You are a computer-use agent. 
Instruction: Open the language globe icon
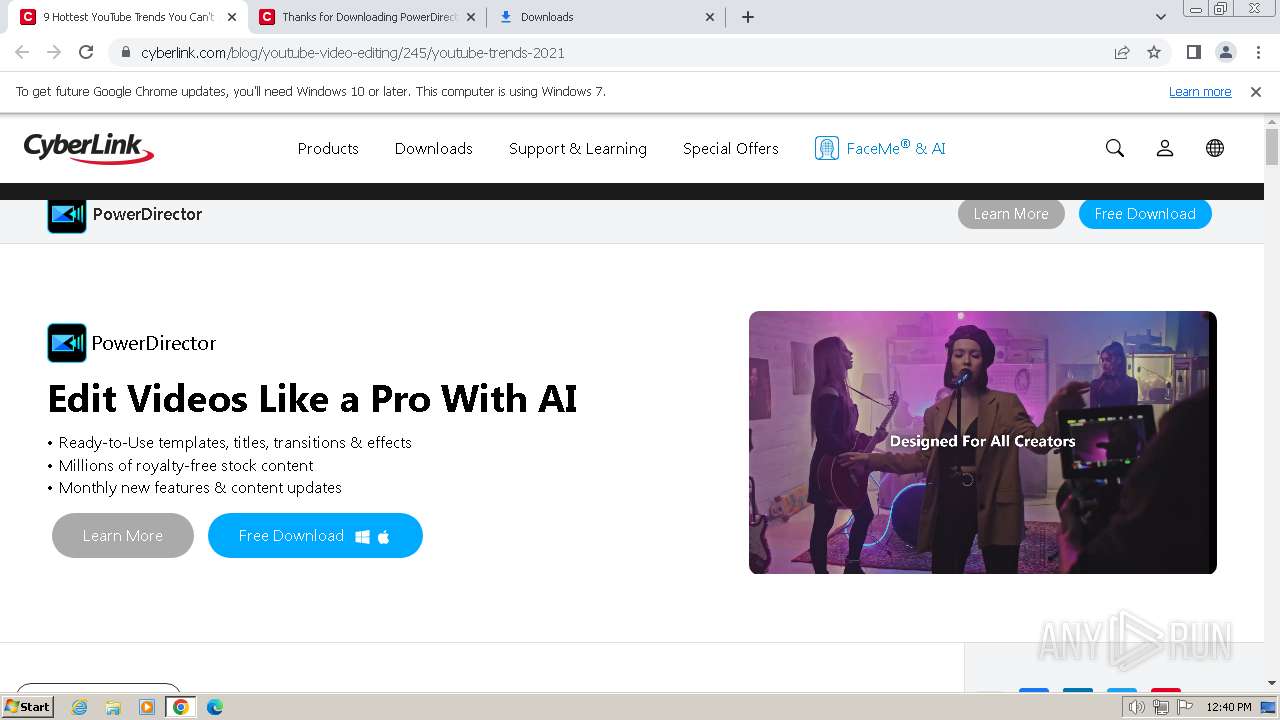[x=1215, y=148]
